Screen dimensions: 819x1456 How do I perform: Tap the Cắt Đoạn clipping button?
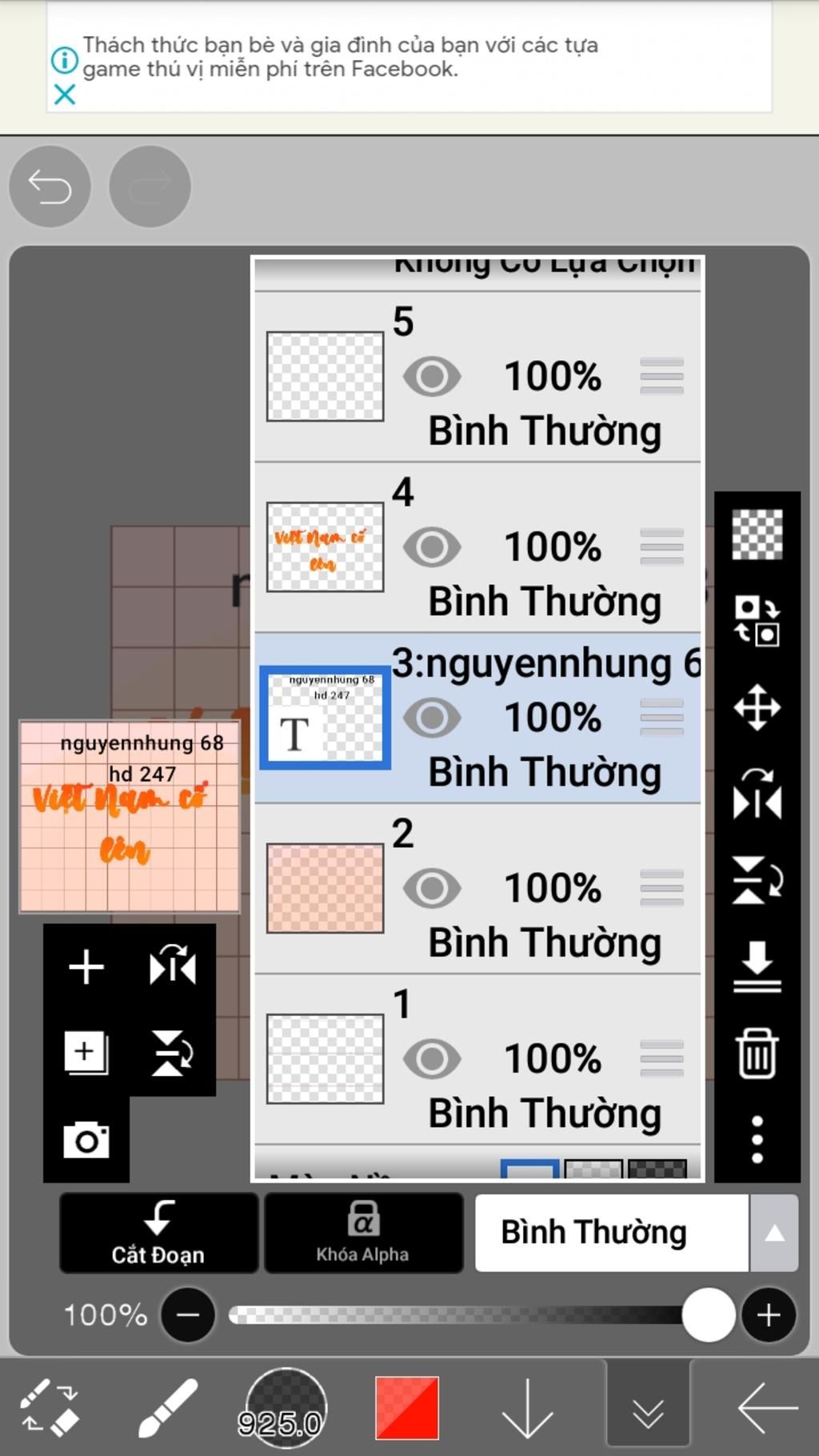[x=158, y=1233]
